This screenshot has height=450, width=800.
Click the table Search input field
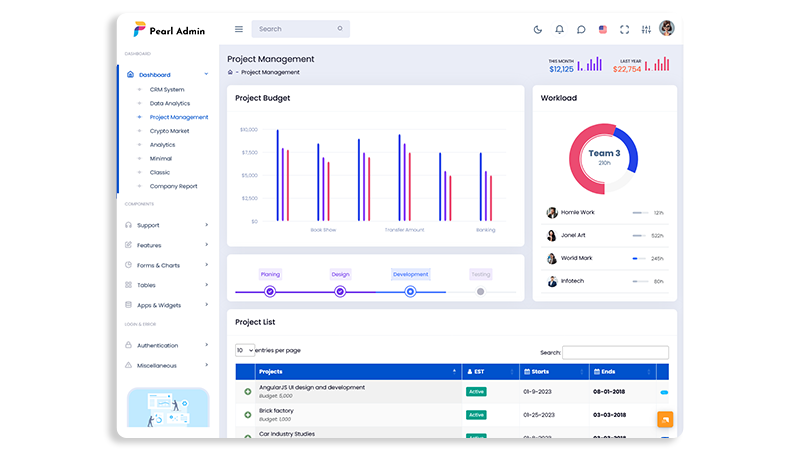[x=615, y=353]
